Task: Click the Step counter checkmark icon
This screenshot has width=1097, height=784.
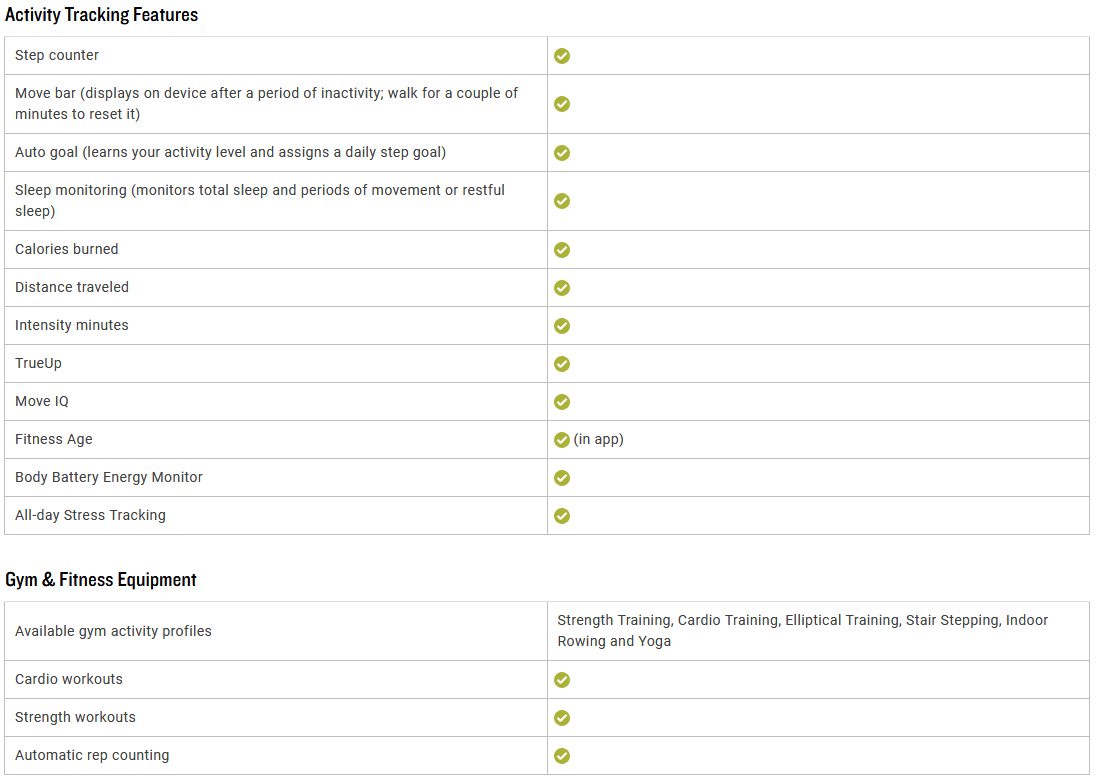Action: point(562,56)
